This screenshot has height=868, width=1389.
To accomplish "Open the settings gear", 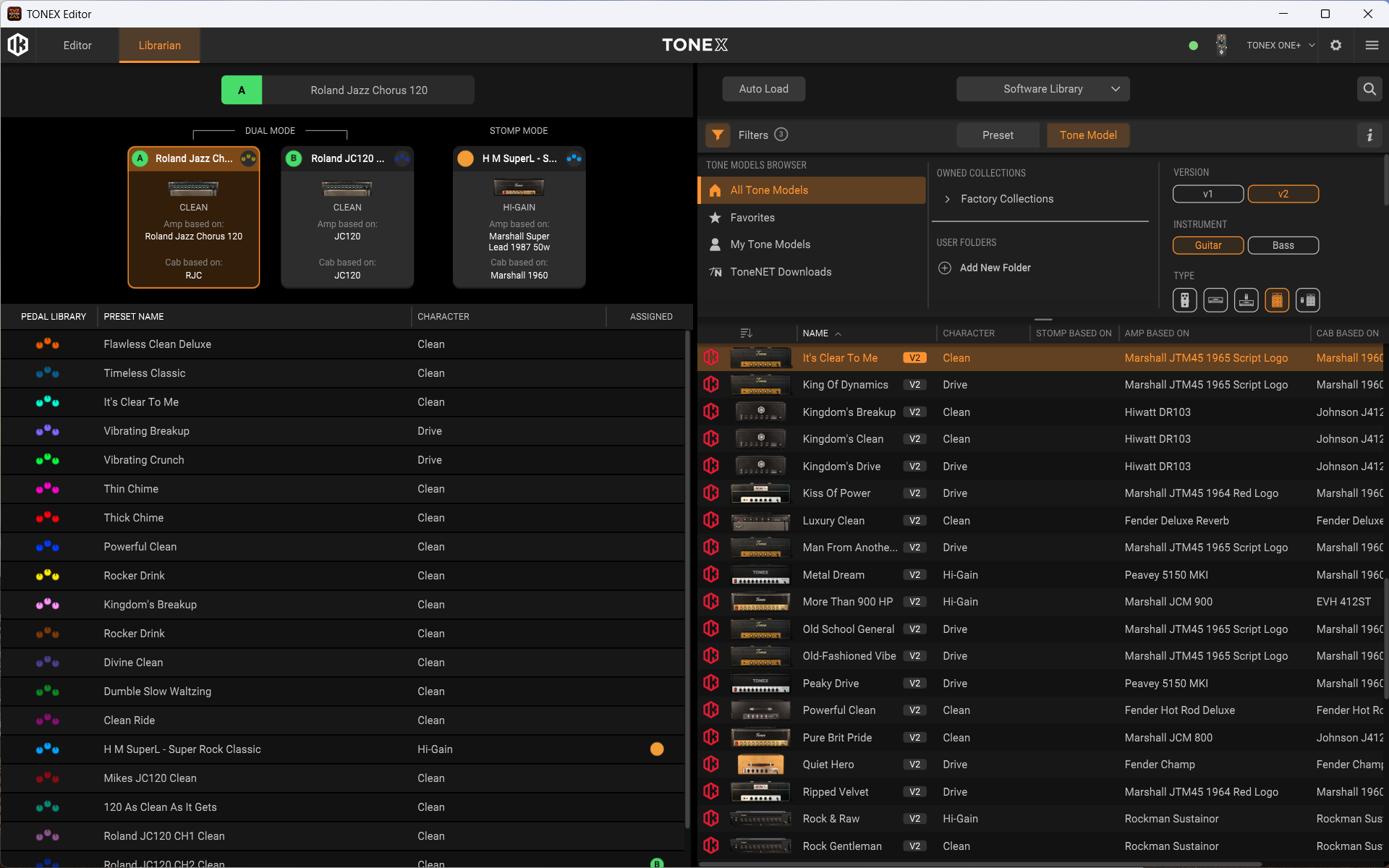I will (x=1336, y=45).
